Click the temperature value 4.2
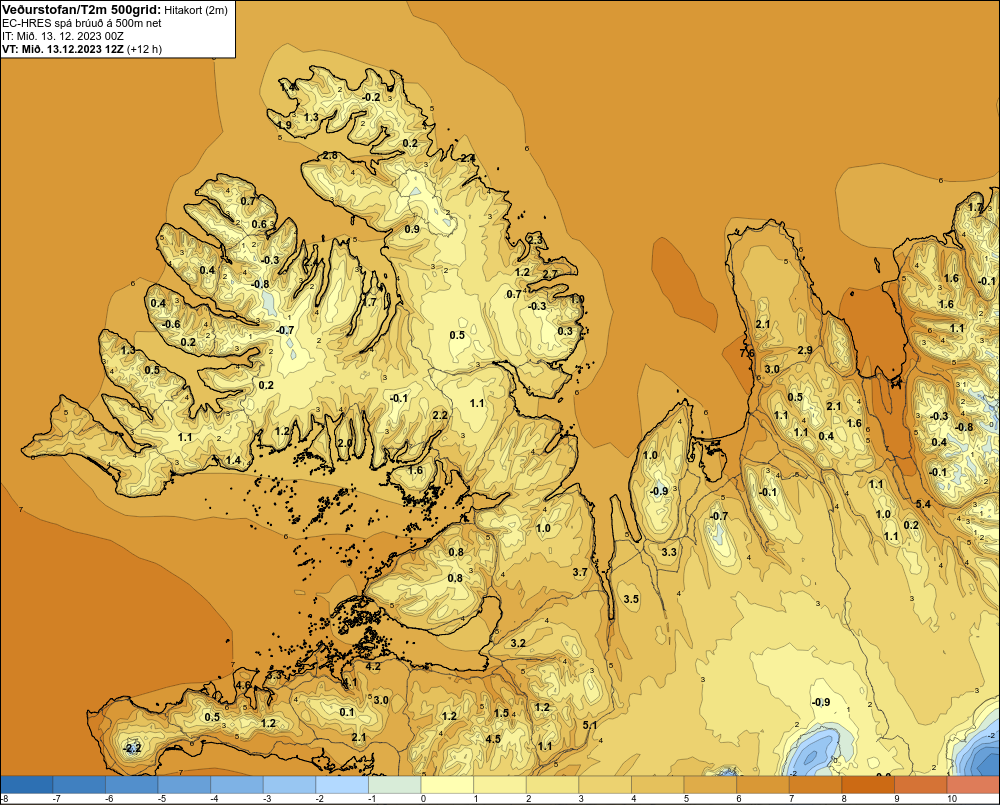This screenshot has width=1000, height=805. (372, 667)
